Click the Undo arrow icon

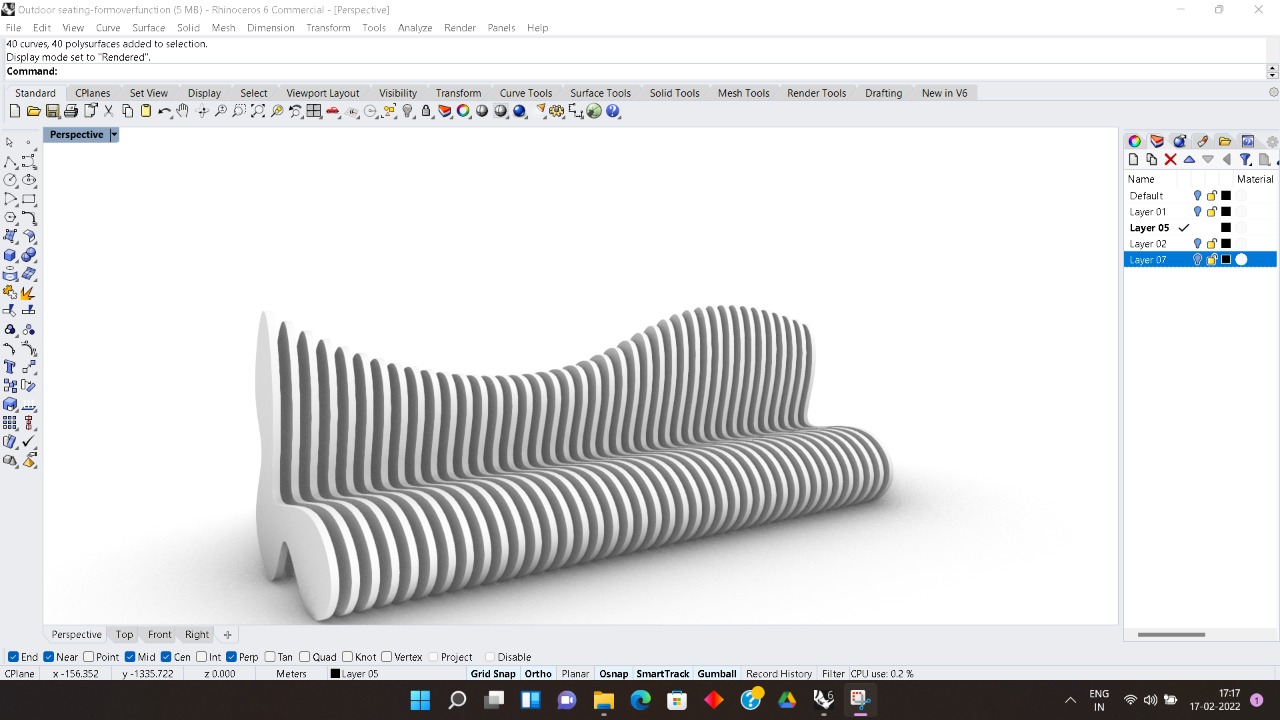(164, 111)
